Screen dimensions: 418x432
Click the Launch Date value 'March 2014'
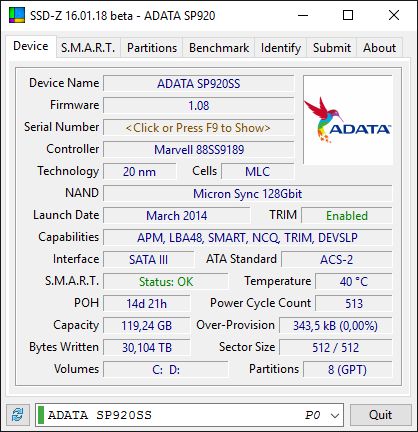tap(176, 216)
